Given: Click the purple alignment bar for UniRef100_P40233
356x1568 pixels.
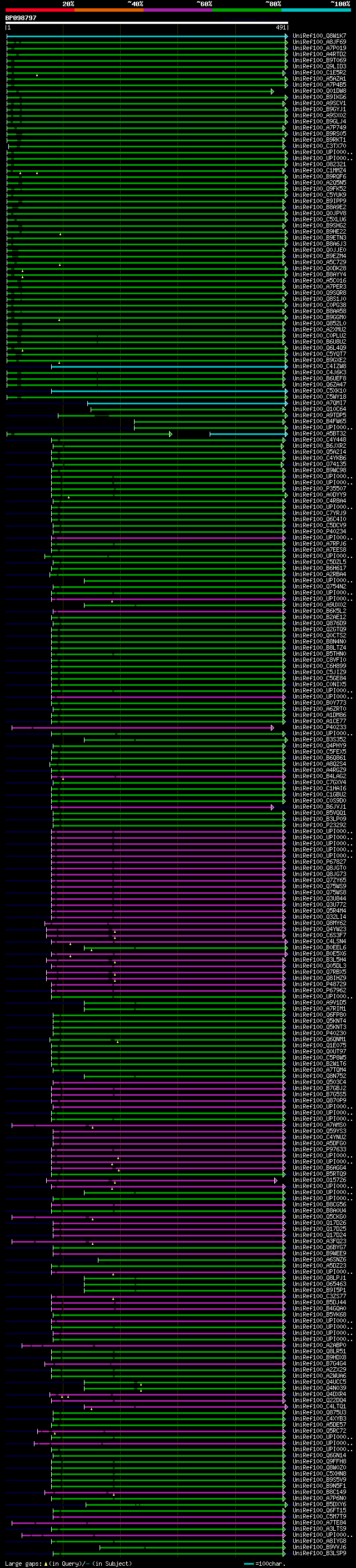Looking at the screenshot, I should [142, 728].
